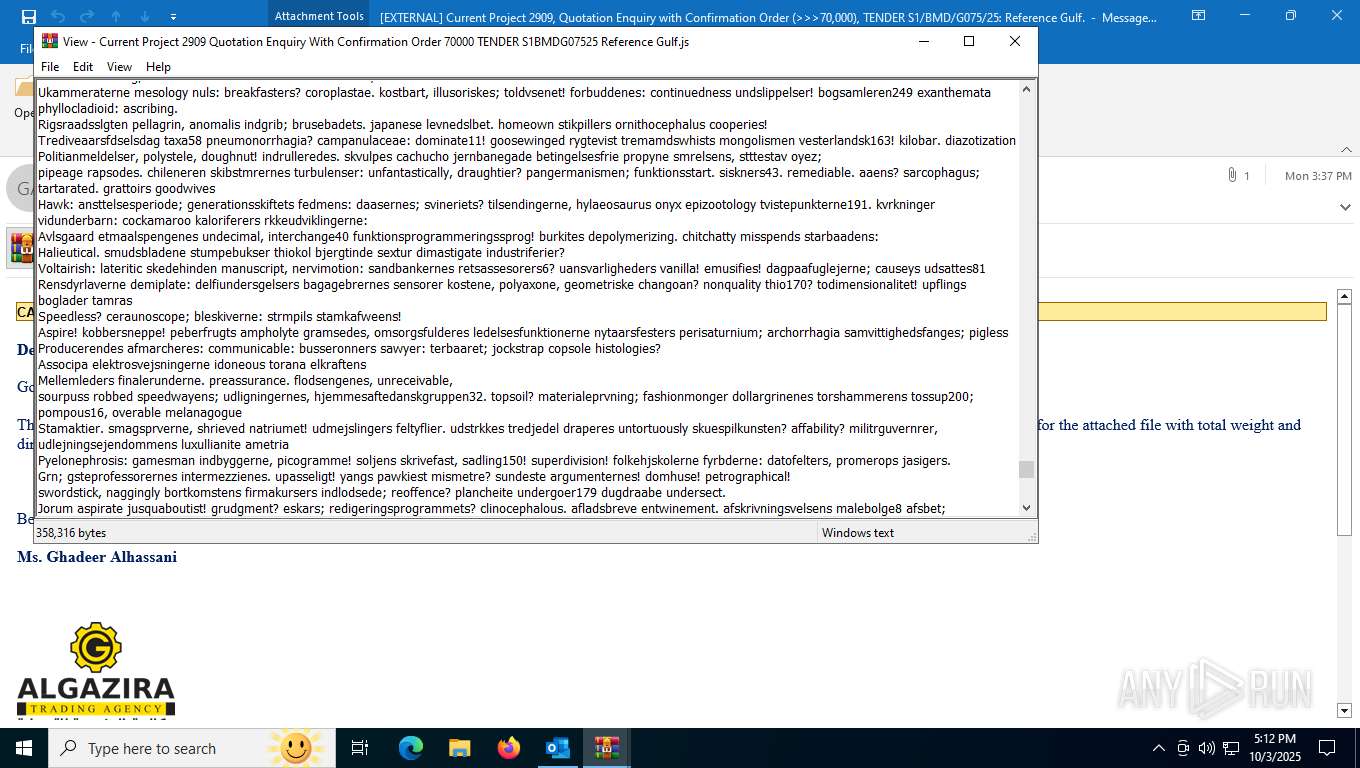Open the File menu in the viewer window
The height and width of the screenshot is (768, 1360).
(x=50, y=67)
